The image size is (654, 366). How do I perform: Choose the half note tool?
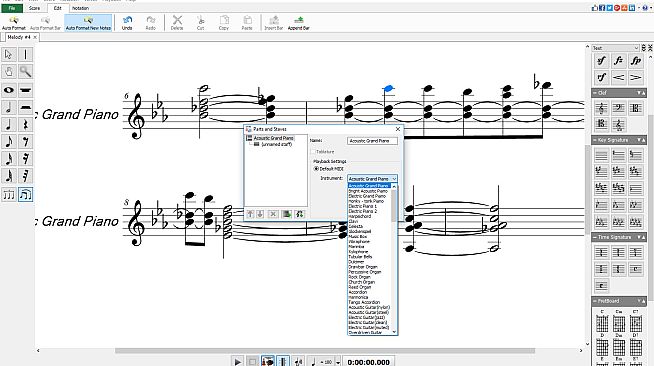pos(9,107)
